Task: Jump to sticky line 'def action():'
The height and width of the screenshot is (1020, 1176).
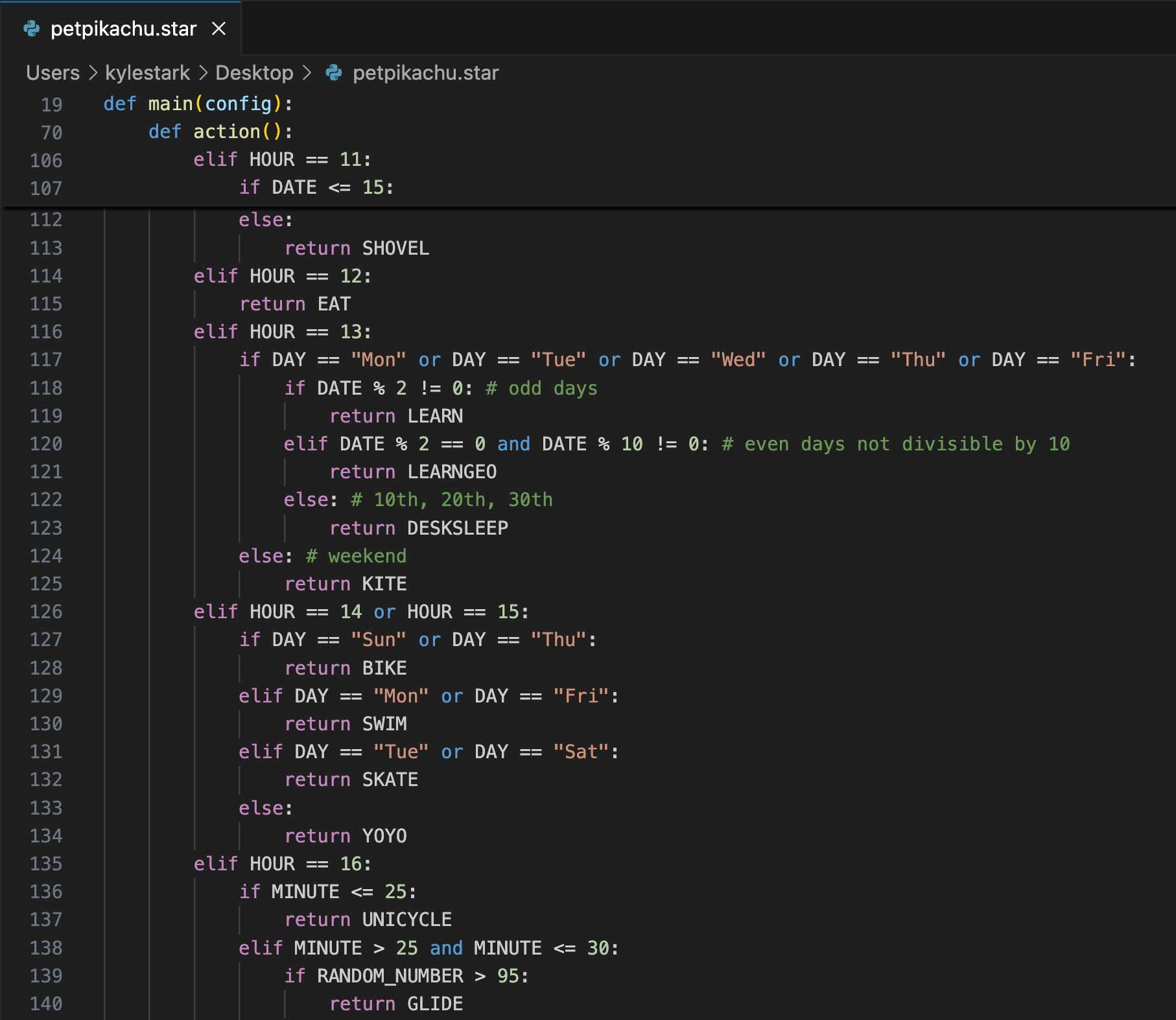Action: point(221,132)
